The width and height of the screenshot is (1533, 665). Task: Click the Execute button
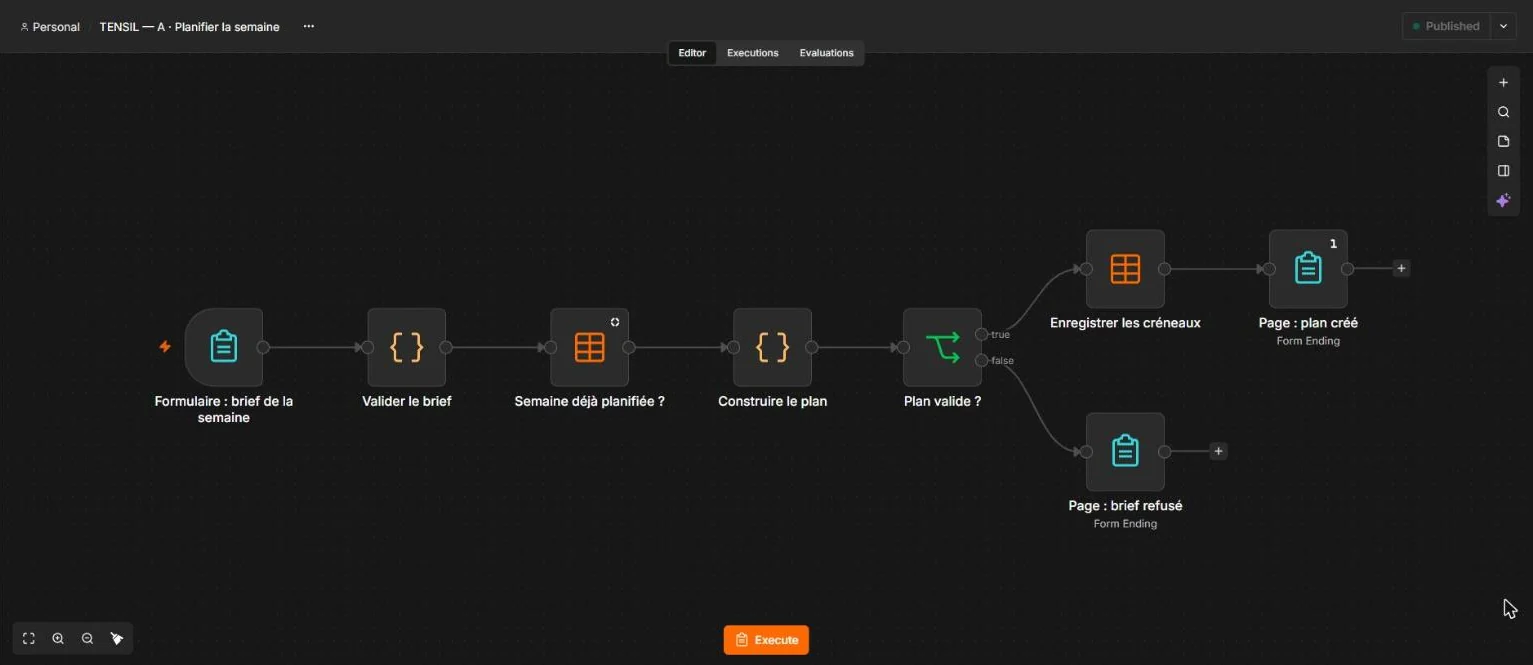[766, 640]
